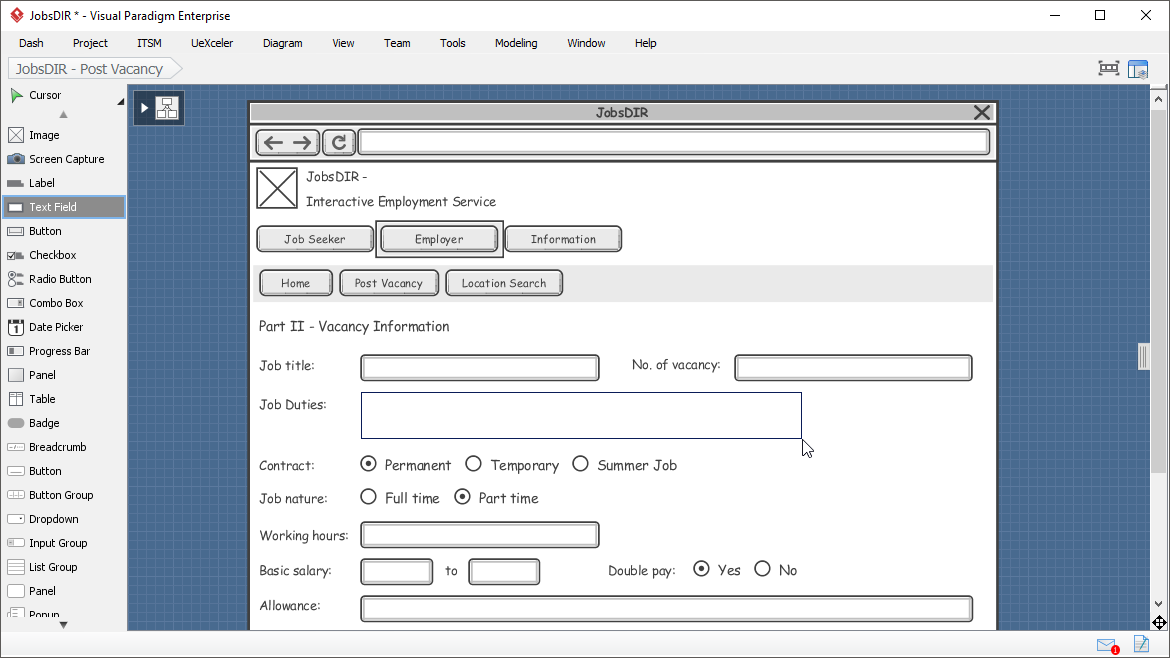Image resolution: width=1170 pixels, height=658 pixels.
Task: Click the diagram navigator thumbnail icon
Action: point(1139,68)
